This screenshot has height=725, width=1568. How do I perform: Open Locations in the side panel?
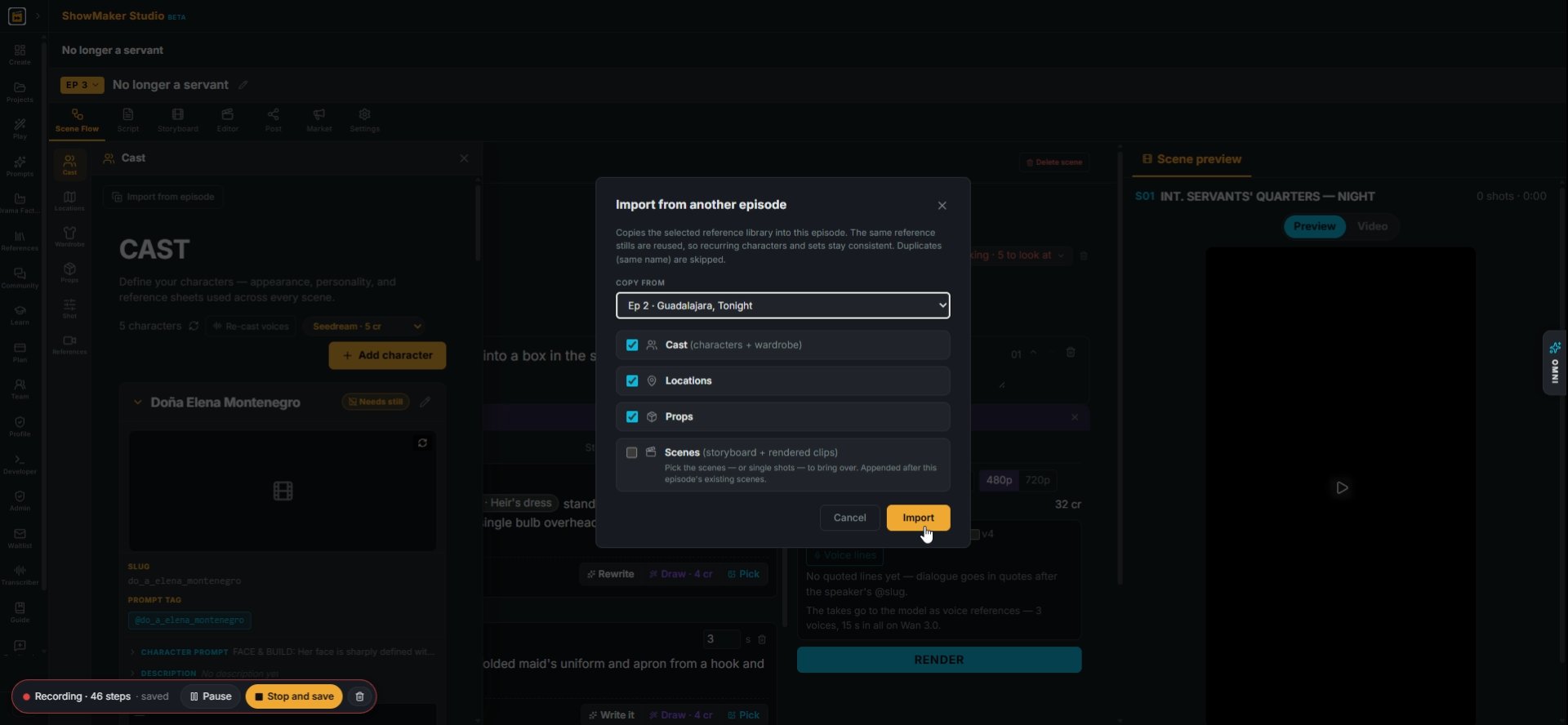coord(69,201)
